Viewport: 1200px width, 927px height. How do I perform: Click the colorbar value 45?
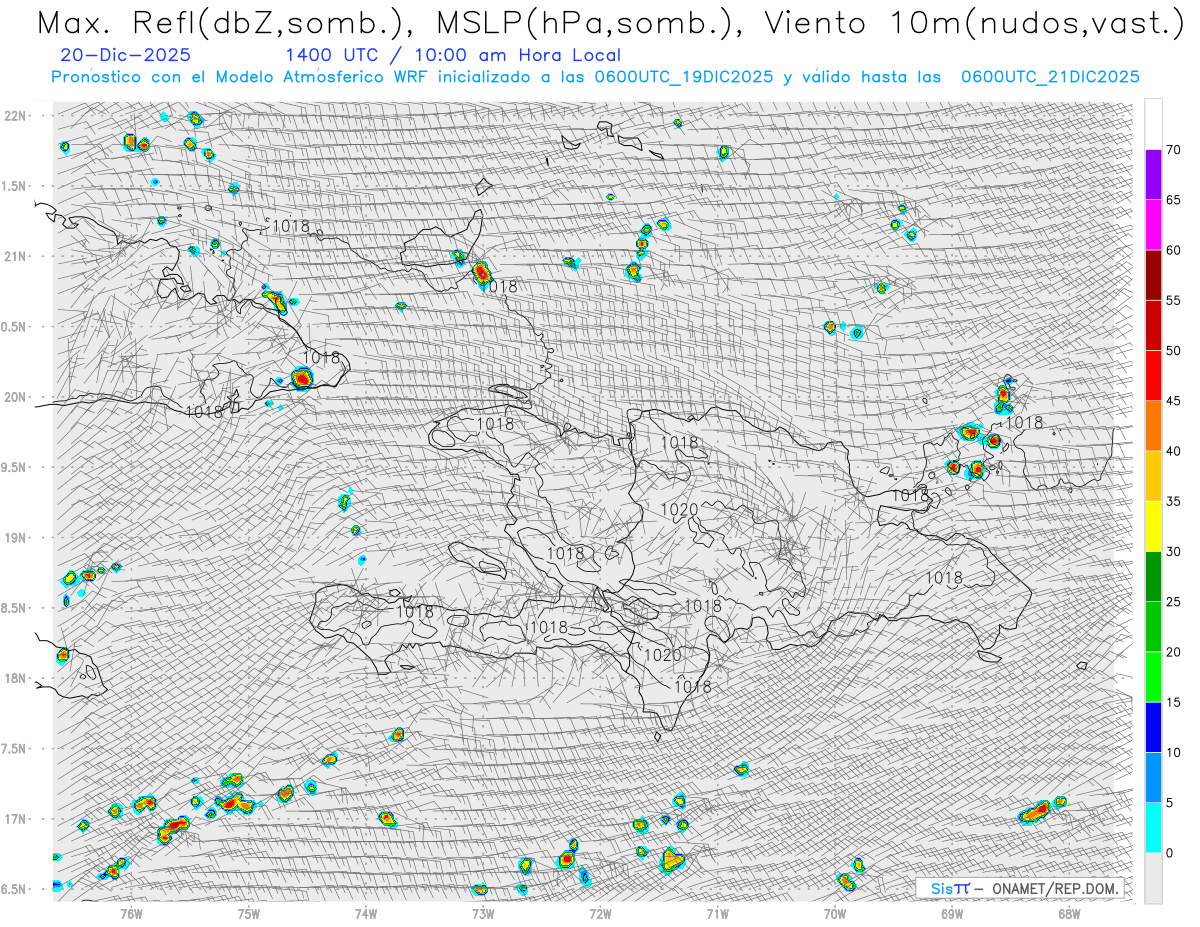pyautogui.click(x=1173, y=401)
